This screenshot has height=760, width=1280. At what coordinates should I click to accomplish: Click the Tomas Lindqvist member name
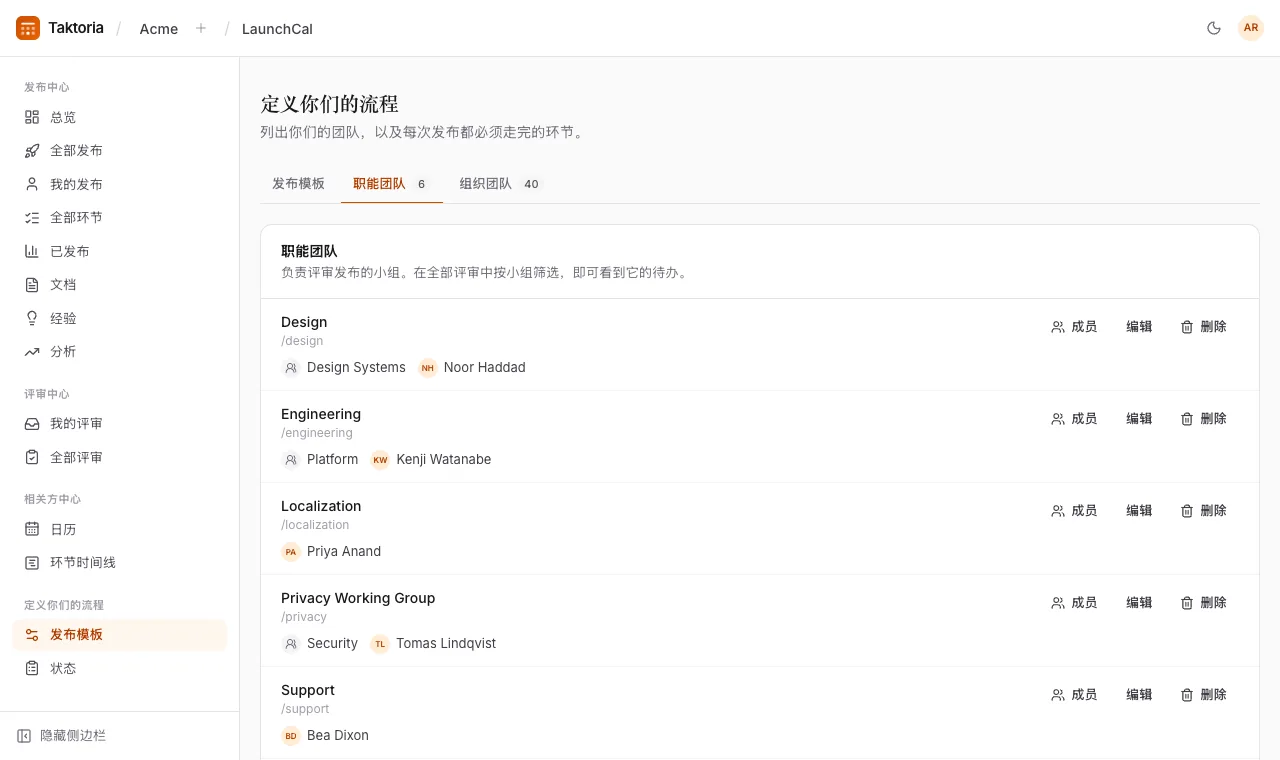point(446,644)
